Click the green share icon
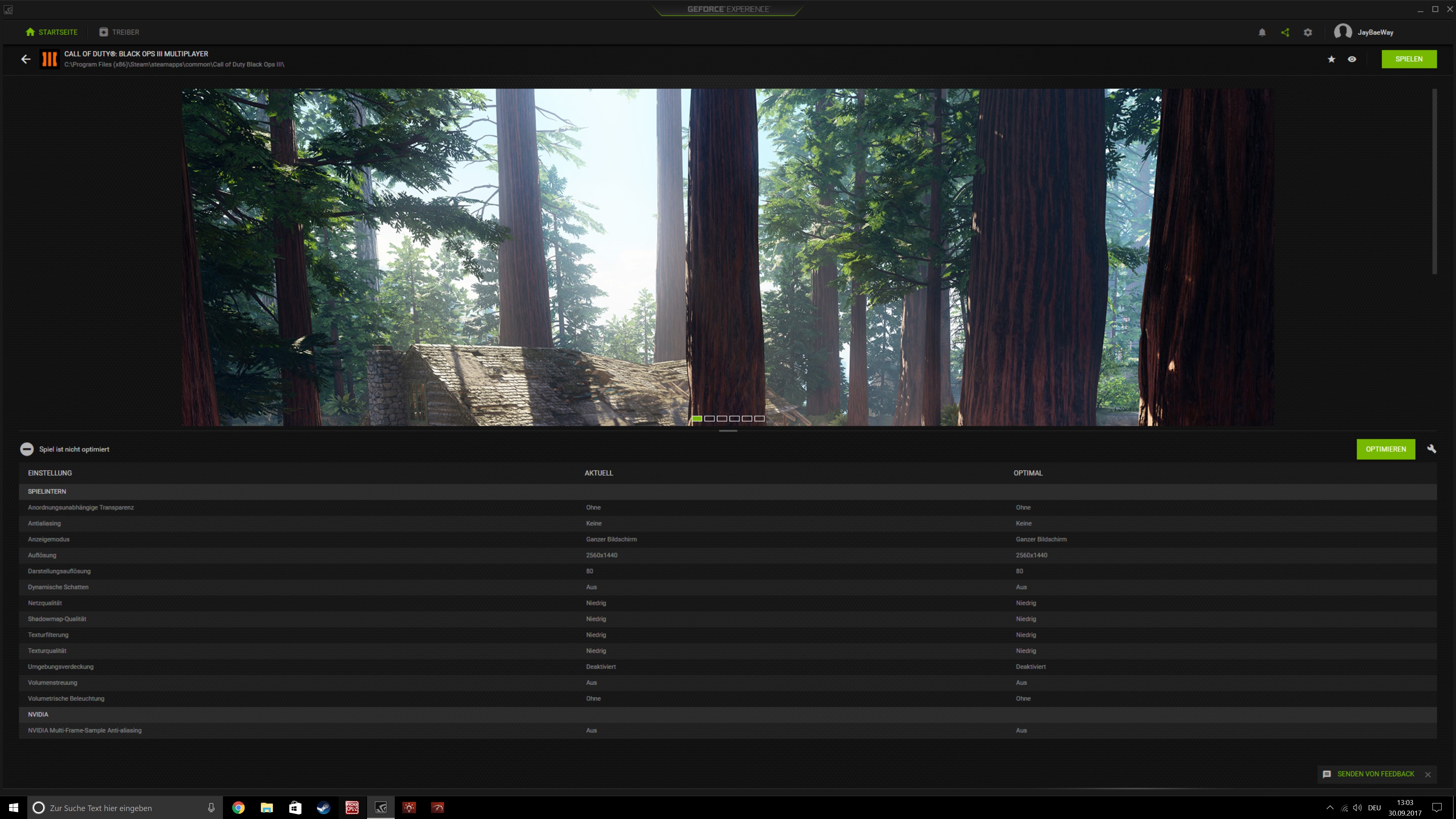Viewport: 1456px width, 819px height. tap(1285, 32)
